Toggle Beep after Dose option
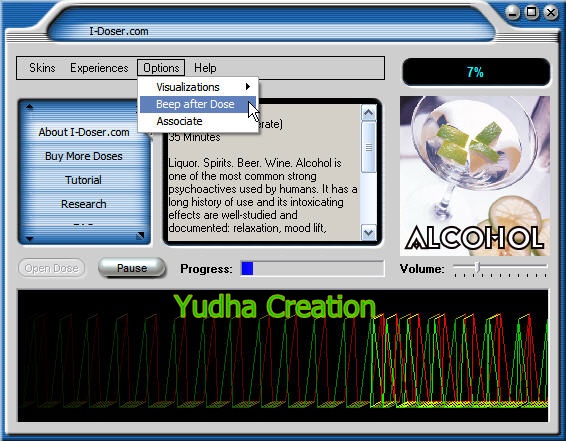Image resolution: width=566 pixels, height=441 pixels. tap(198, 104)
